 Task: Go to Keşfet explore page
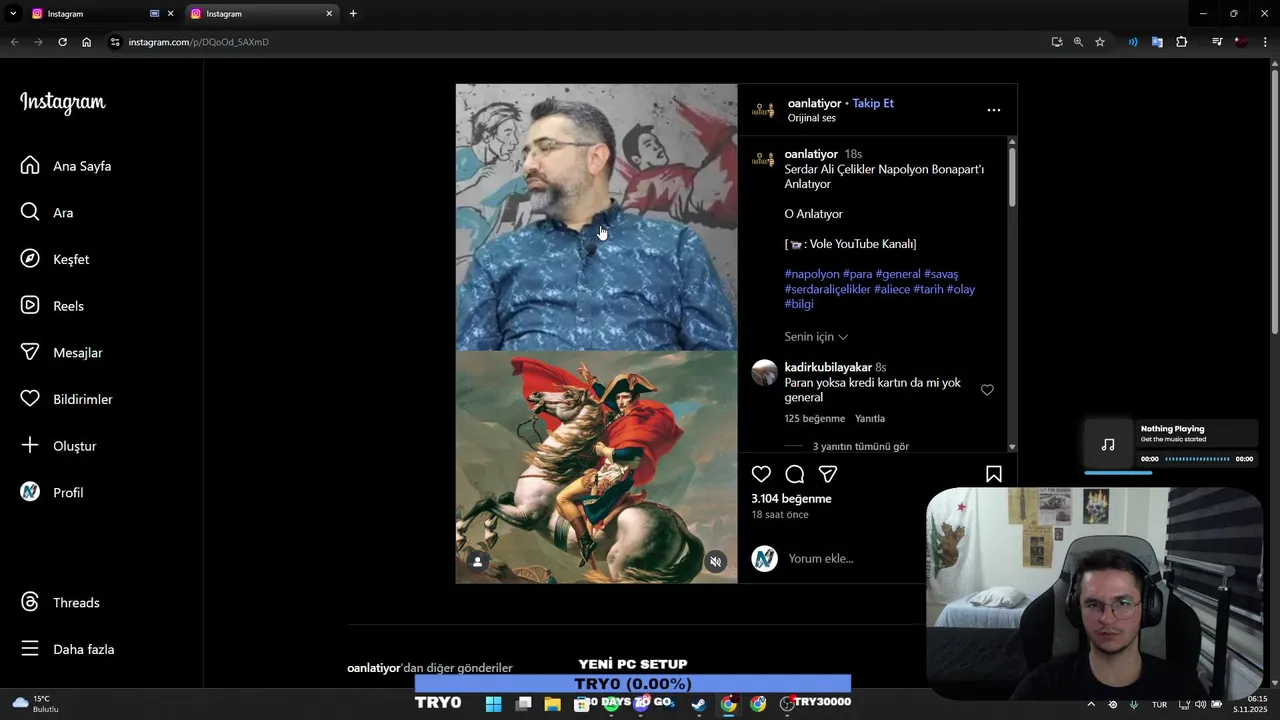click(x=55, y=259)
